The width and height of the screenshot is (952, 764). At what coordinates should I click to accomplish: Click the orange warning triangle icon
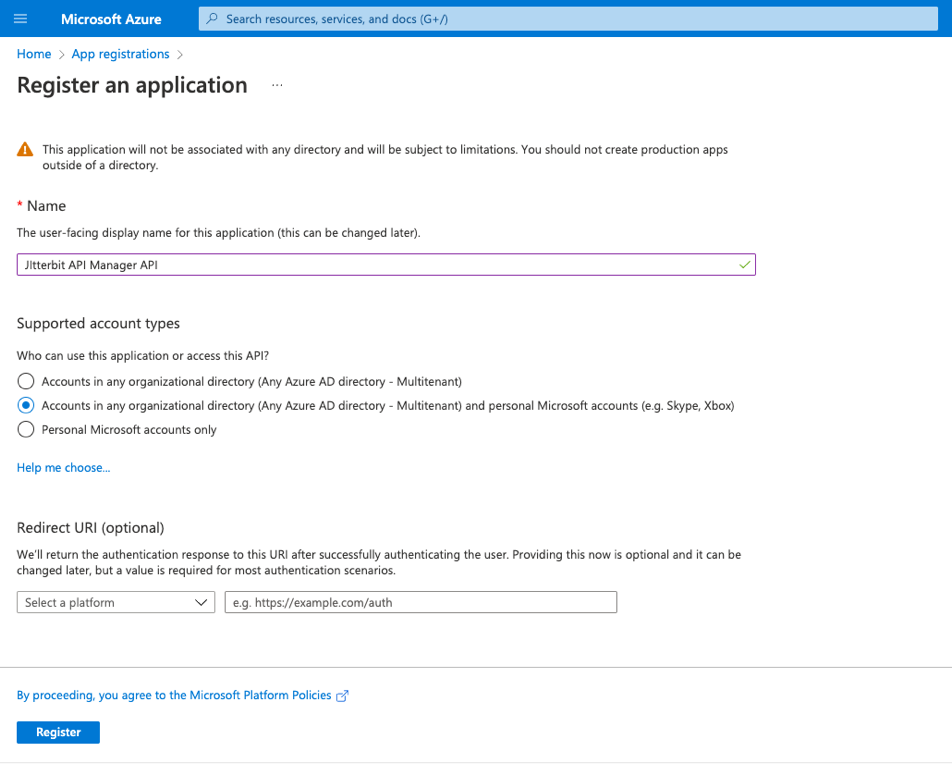point(25,150)
